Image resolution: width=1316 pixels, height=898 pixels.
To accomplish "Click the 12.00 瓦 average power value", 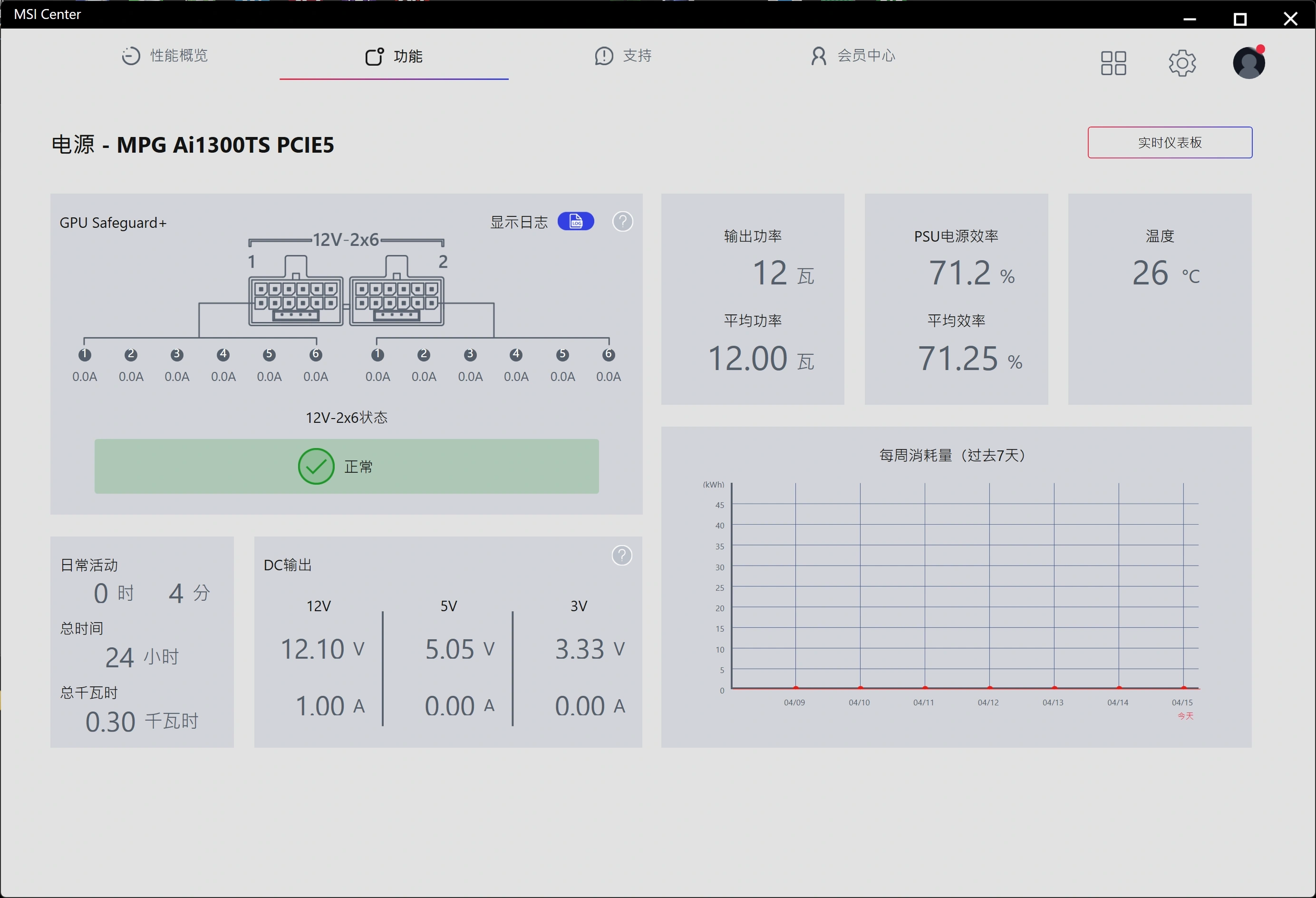I will point(761,358).
